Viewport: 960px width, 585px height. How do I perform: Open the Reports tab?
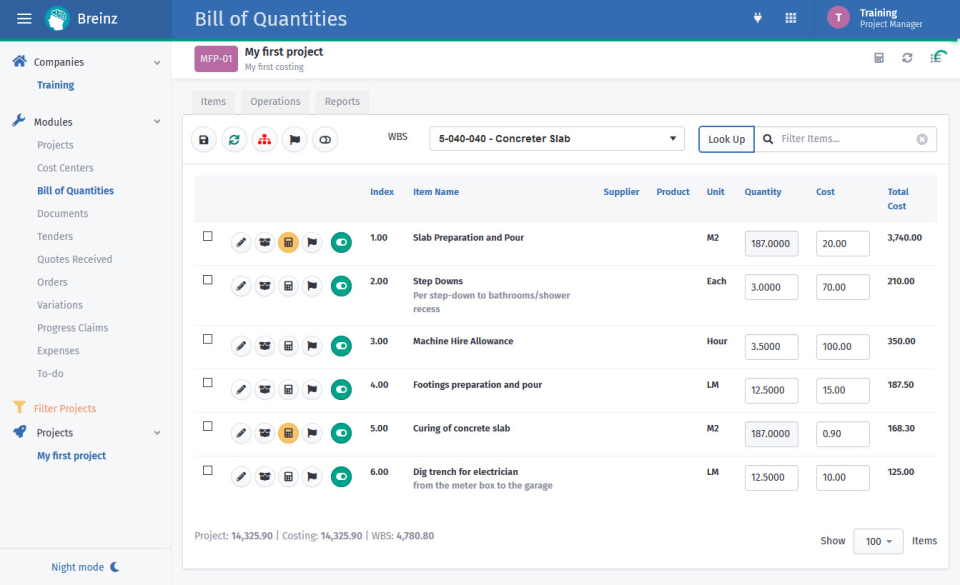click(342, 101)
